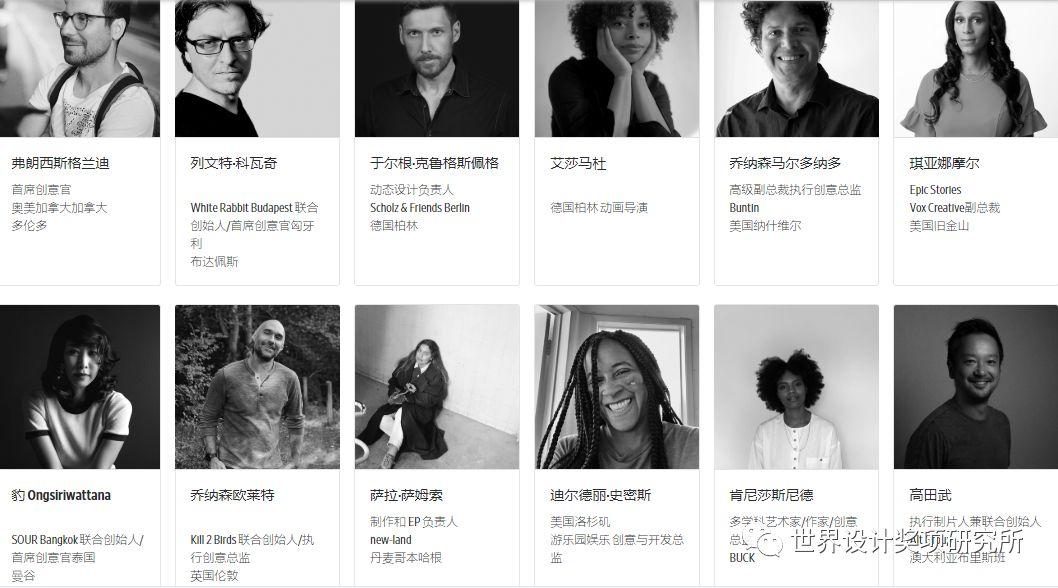
Task: Select 于尔根·克鲁格斯佩格 portrait photo
Action: pos(437,68)
